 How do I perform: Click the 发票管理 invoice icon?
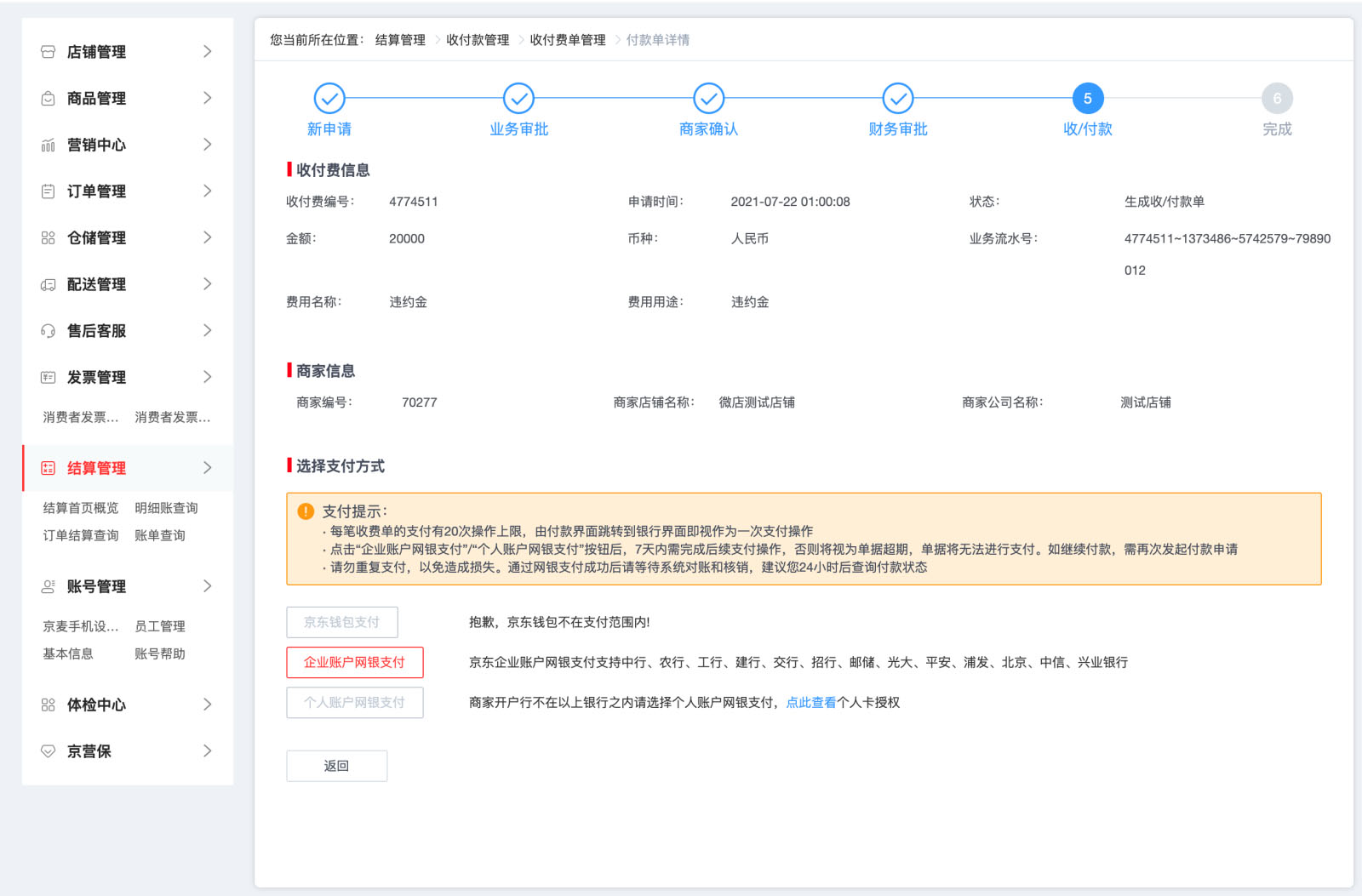[48, 376]
